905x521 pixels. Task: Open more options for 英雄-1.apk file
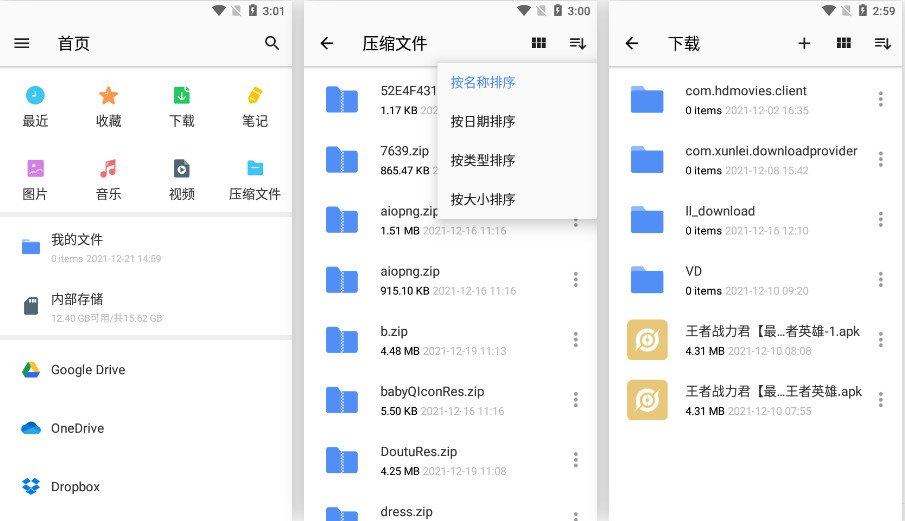tap(881, 340)
